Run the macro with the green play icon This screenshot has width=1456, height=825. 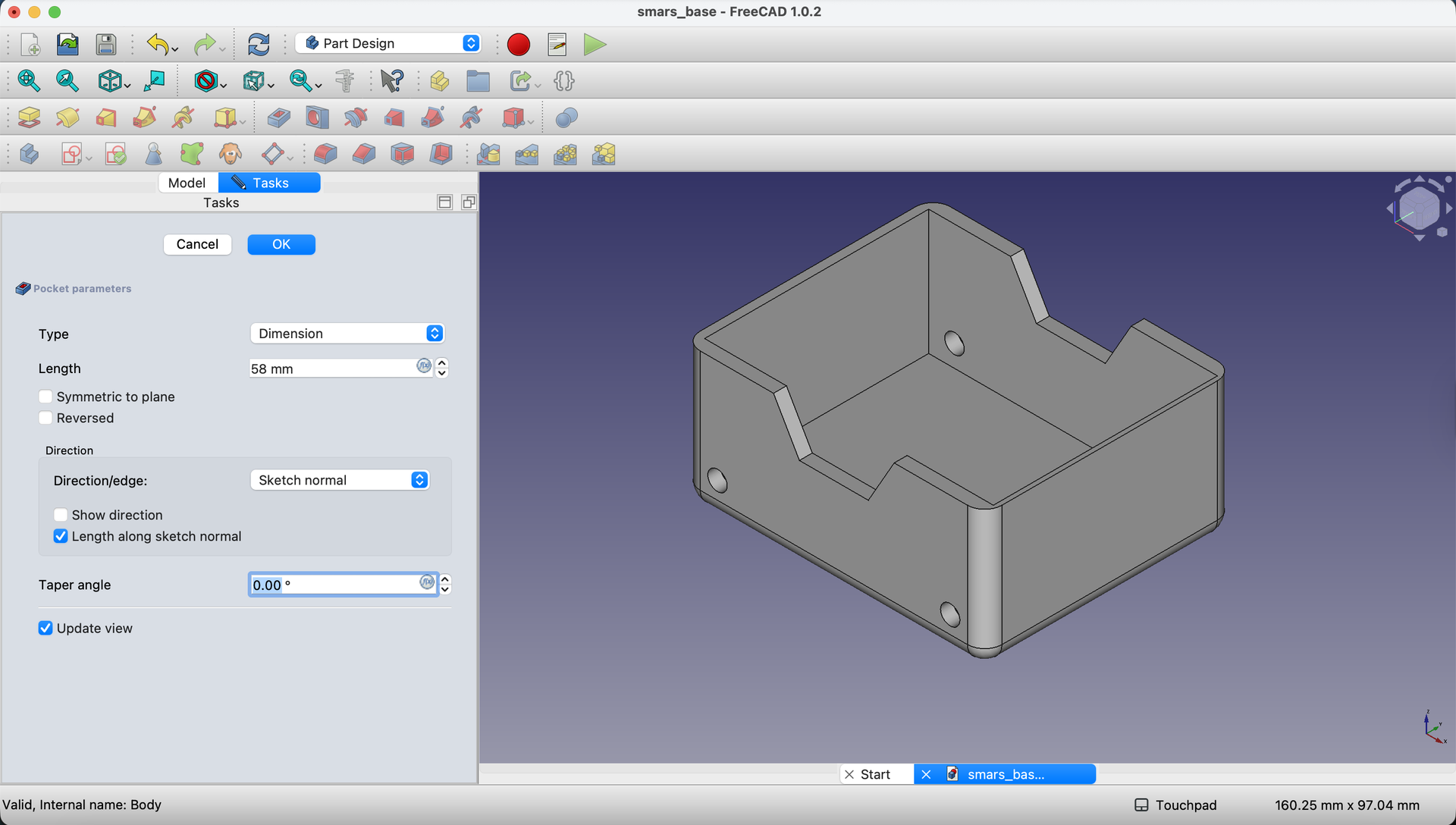pyautogui.click(x=595, y=44)
